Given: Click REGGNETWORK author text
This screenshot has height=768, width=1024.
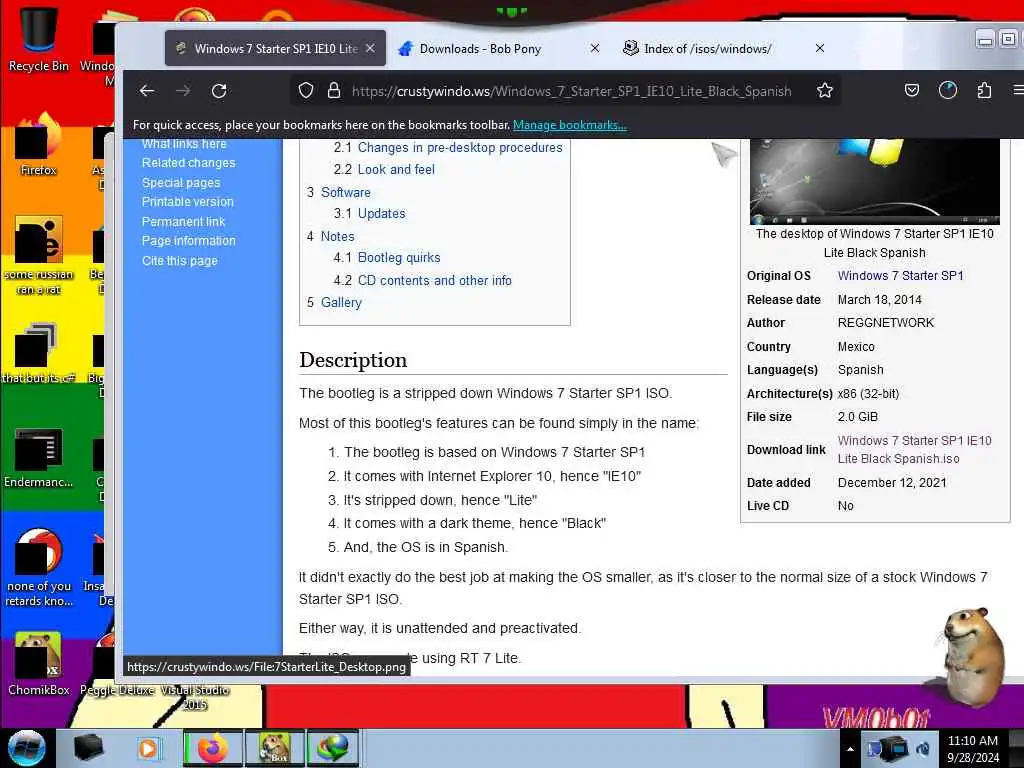Looking at the screenshot, I should [886, 323].
